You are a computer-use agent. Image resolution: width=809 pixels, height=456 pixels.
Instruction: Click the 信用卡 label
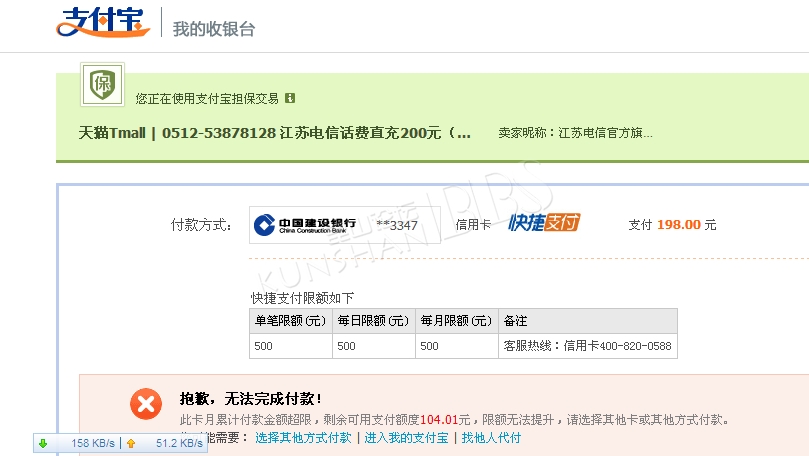click(x=473, y=224)
